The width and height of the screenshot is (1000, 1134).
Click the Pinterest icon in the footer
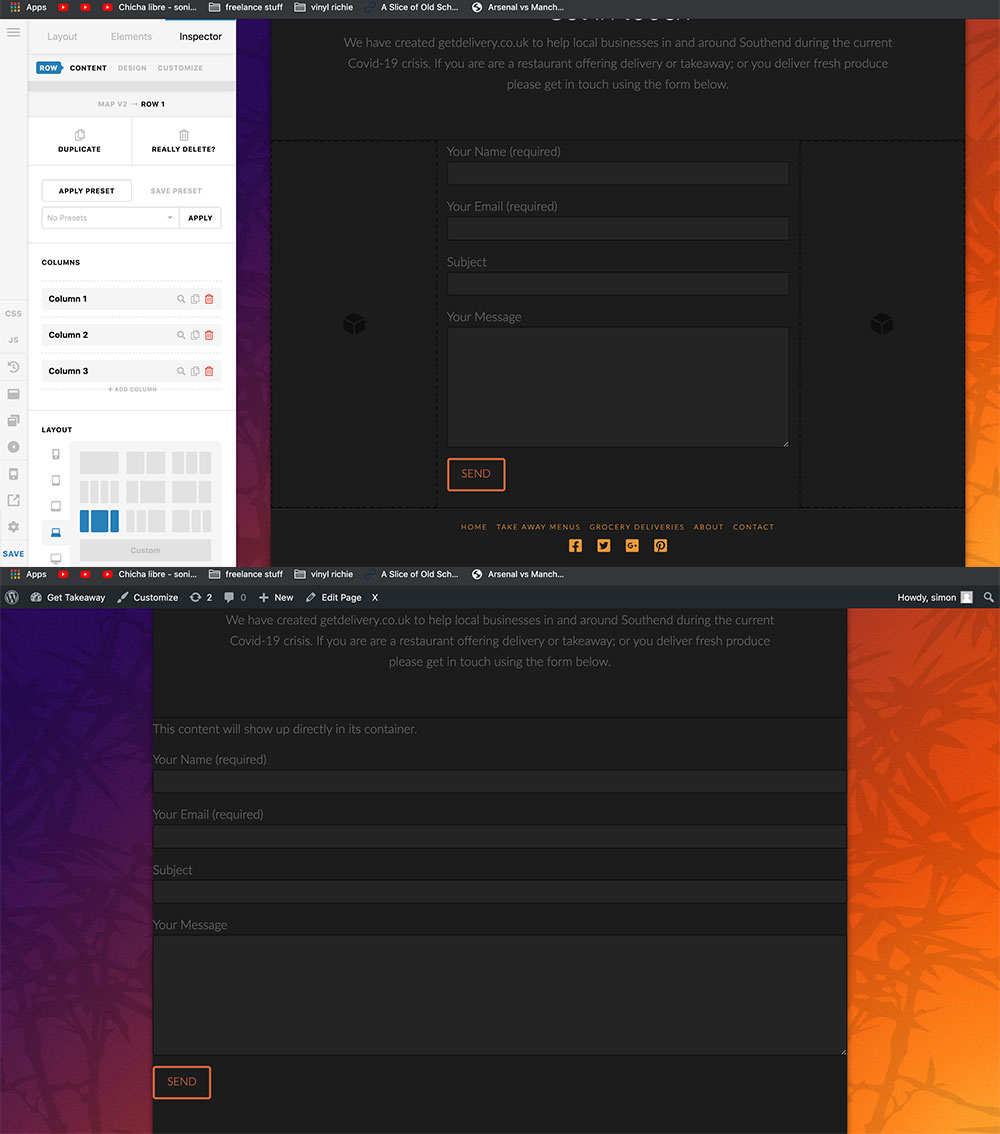pos(661,545)
